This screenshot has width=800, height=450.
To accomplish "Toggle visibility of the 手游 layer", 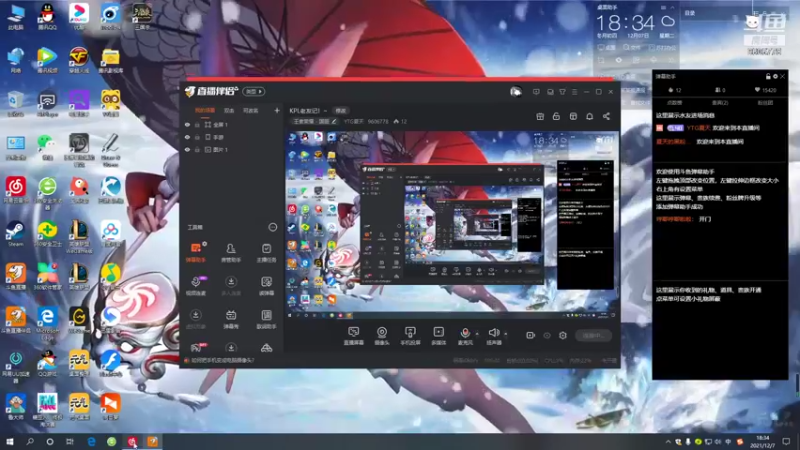I will coord(187,137).
